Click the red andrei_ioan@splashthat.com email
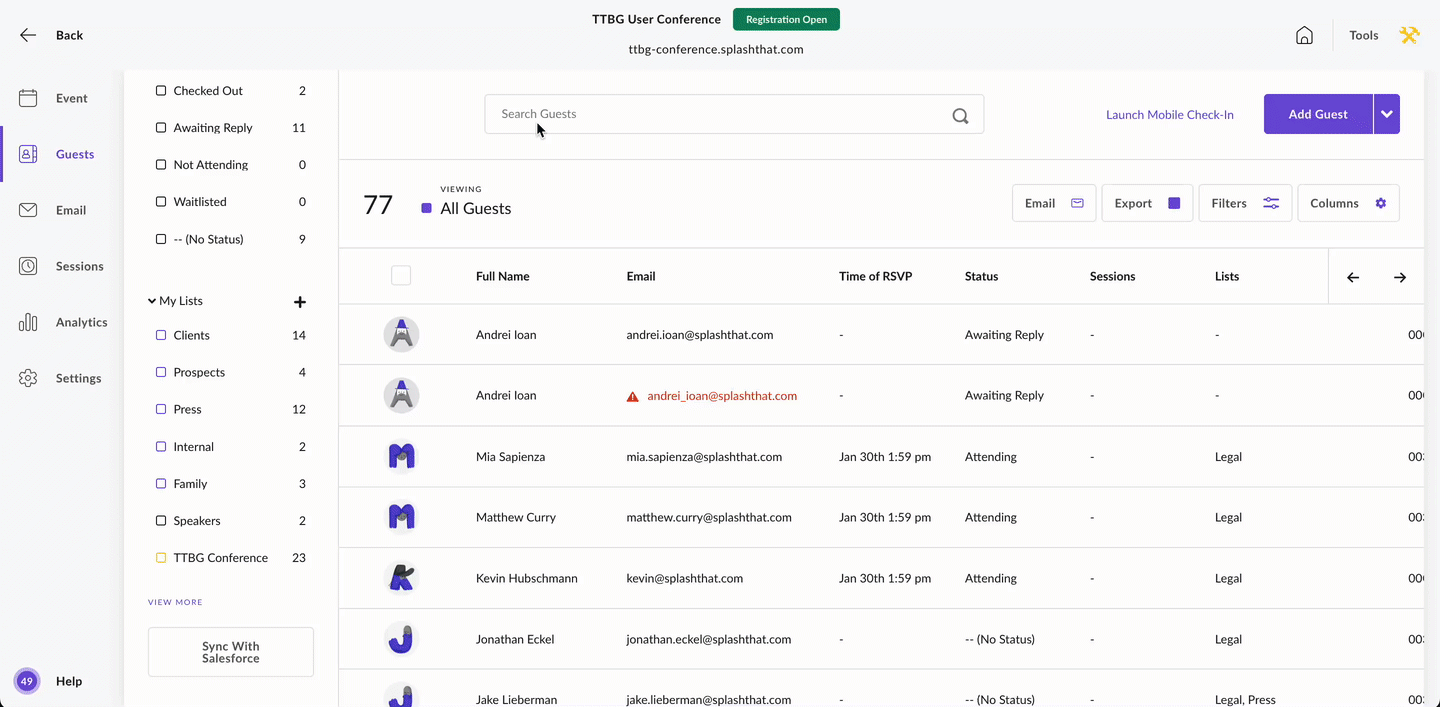Screen dimensions: 1440x707 (x=722, y=396)
